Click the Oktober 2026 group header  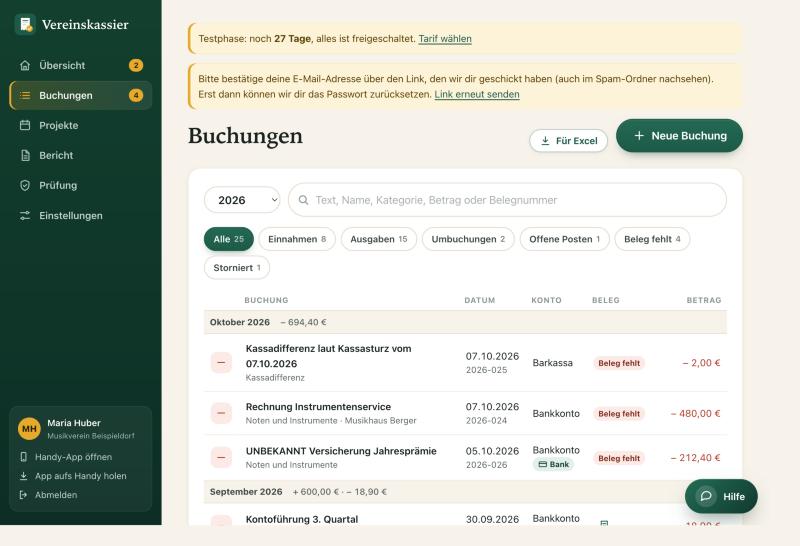tap(465, 322)
